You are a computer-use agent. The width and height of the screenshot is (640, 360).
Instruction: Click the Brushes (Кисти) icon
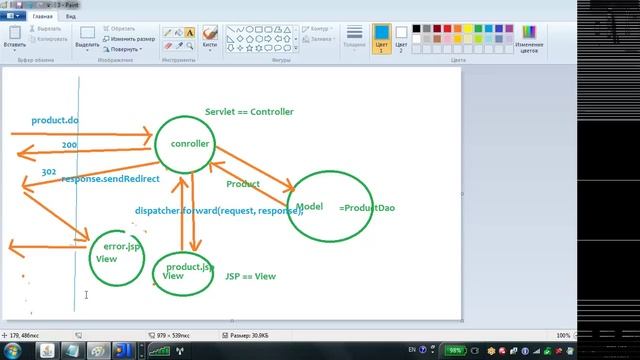click(x=210, y=33)
